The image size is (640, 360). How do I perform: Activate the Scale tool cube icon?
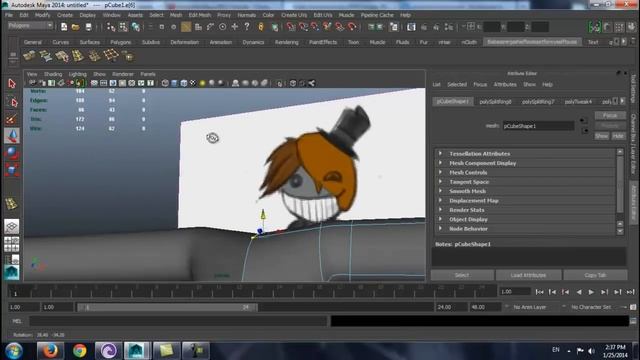[12, 170]
